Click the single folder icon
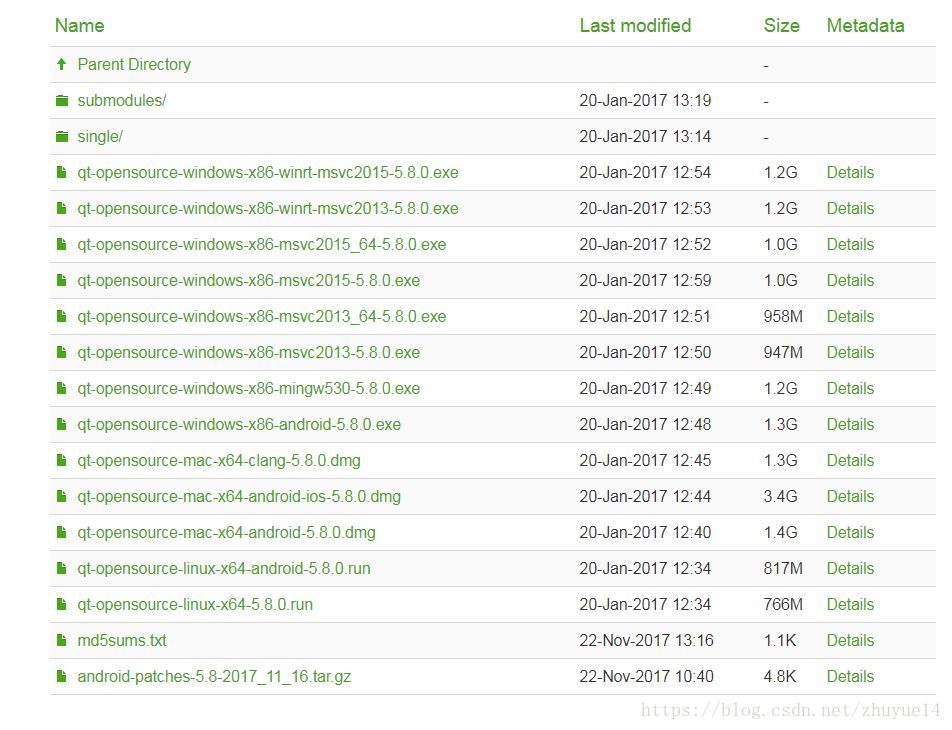The image size is (952, 730). [x=62, y=136]
